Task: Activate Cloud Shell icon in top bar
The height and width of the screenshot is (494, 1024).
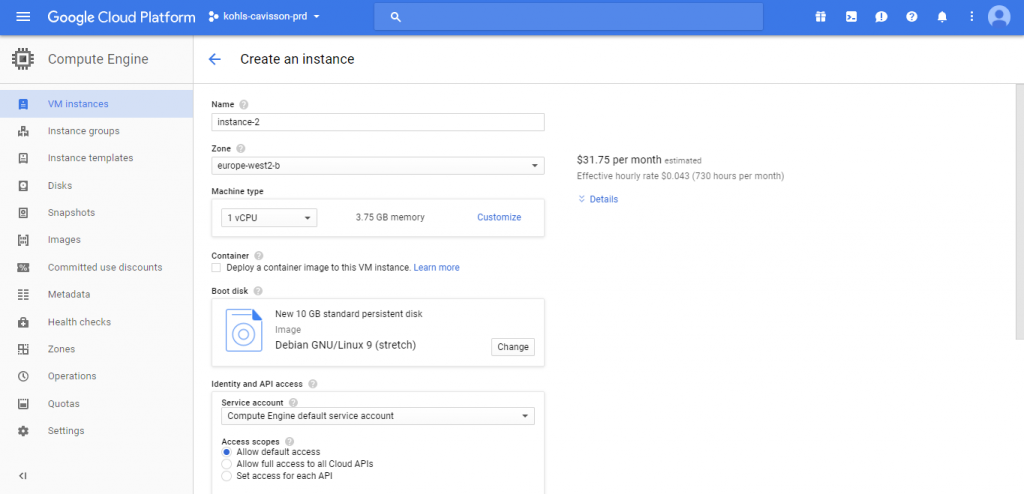Action: point(851,17)
